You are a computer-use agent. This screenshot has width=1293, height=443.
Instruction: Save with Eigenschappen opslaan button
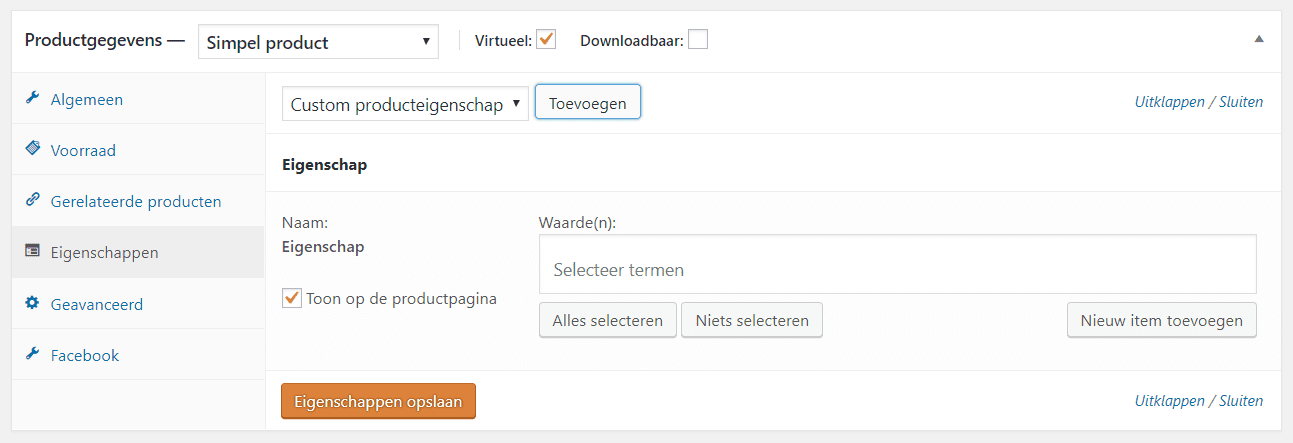379,401
